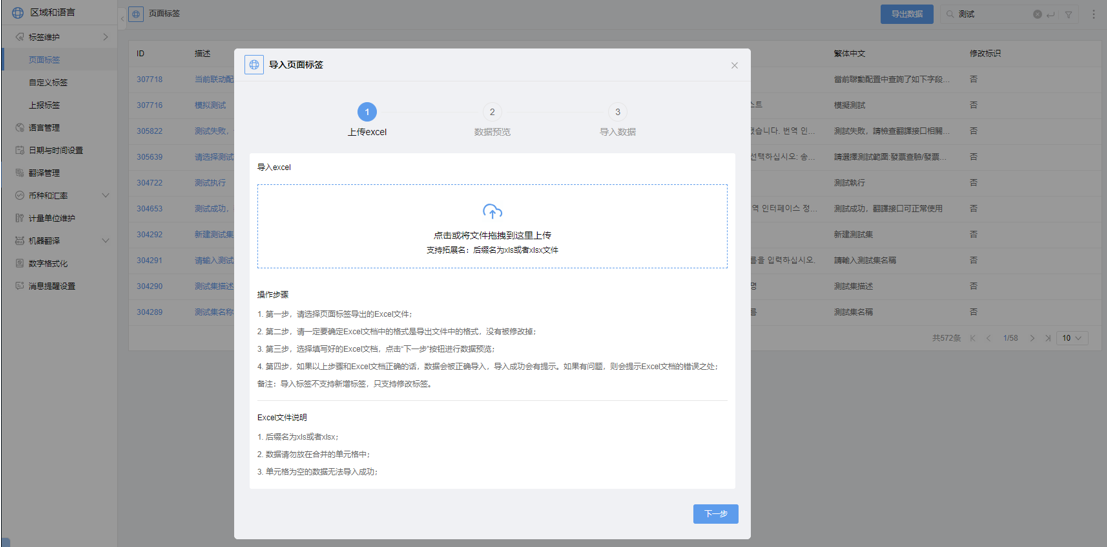Click the search magnifier icon

coord(951,14)
